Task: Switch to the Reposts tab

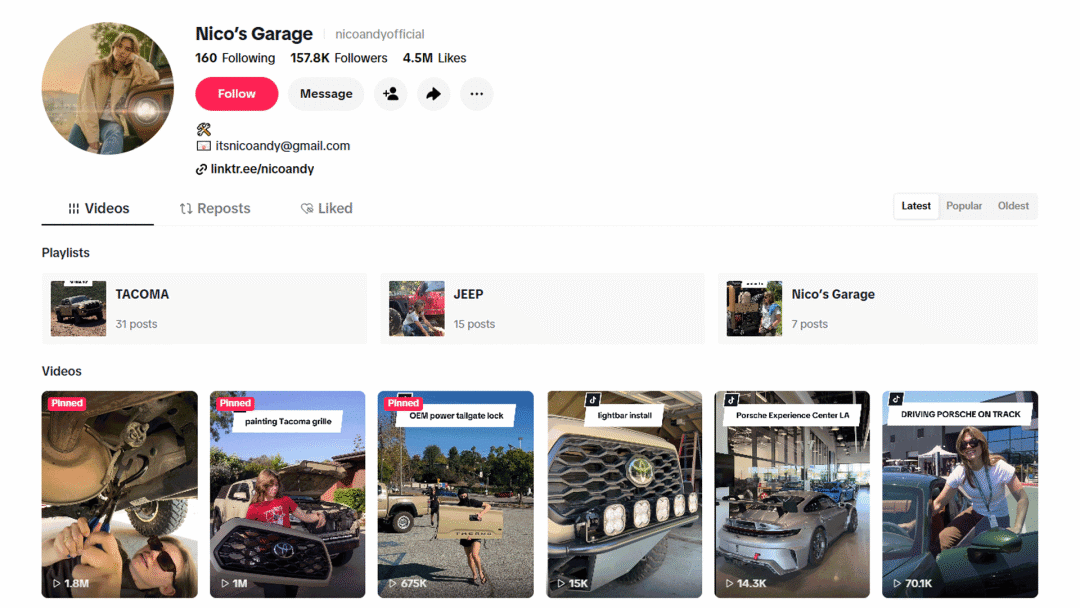Action: 215,209
